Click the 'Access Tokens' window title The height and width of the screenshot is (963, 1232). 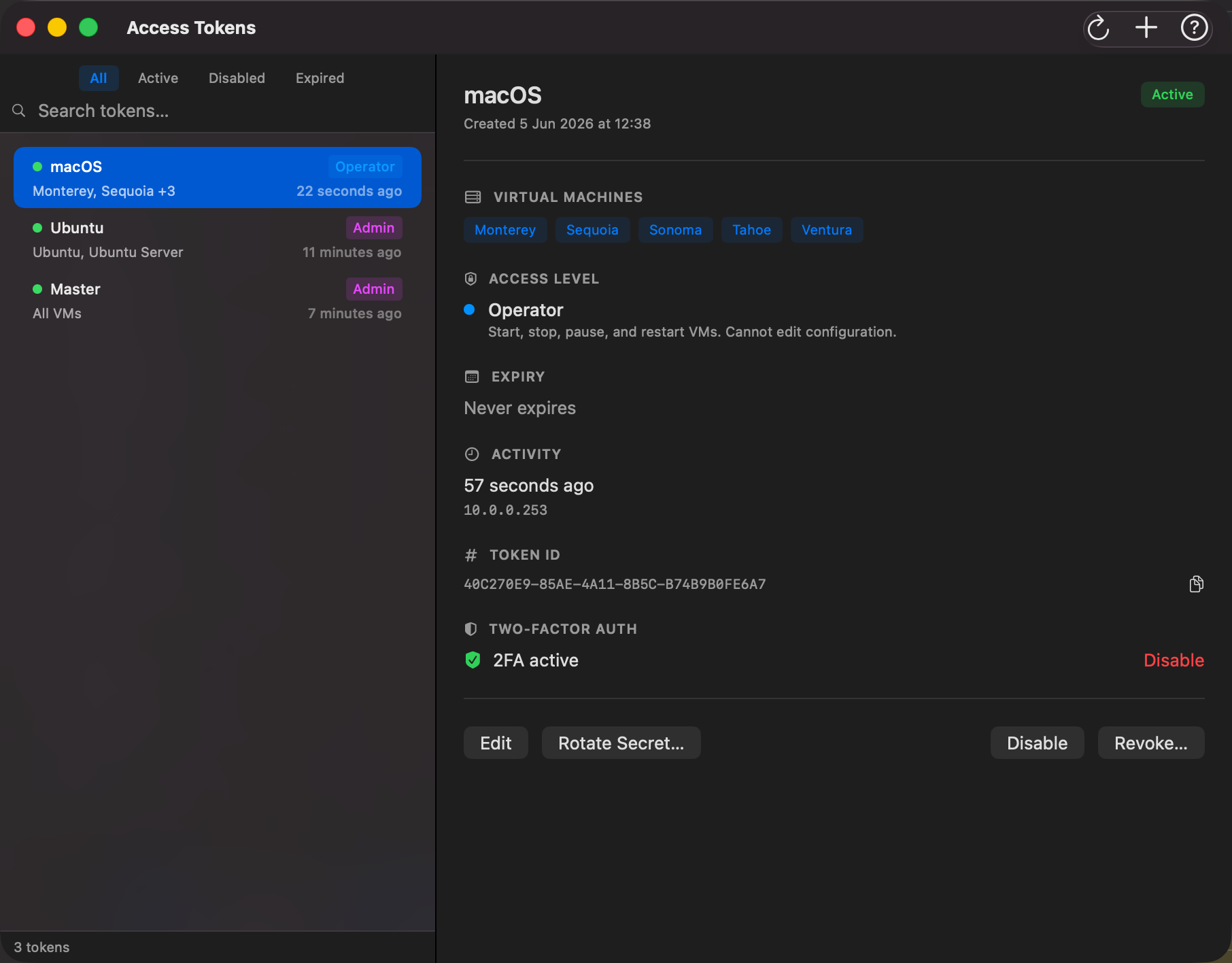[191, 28]
